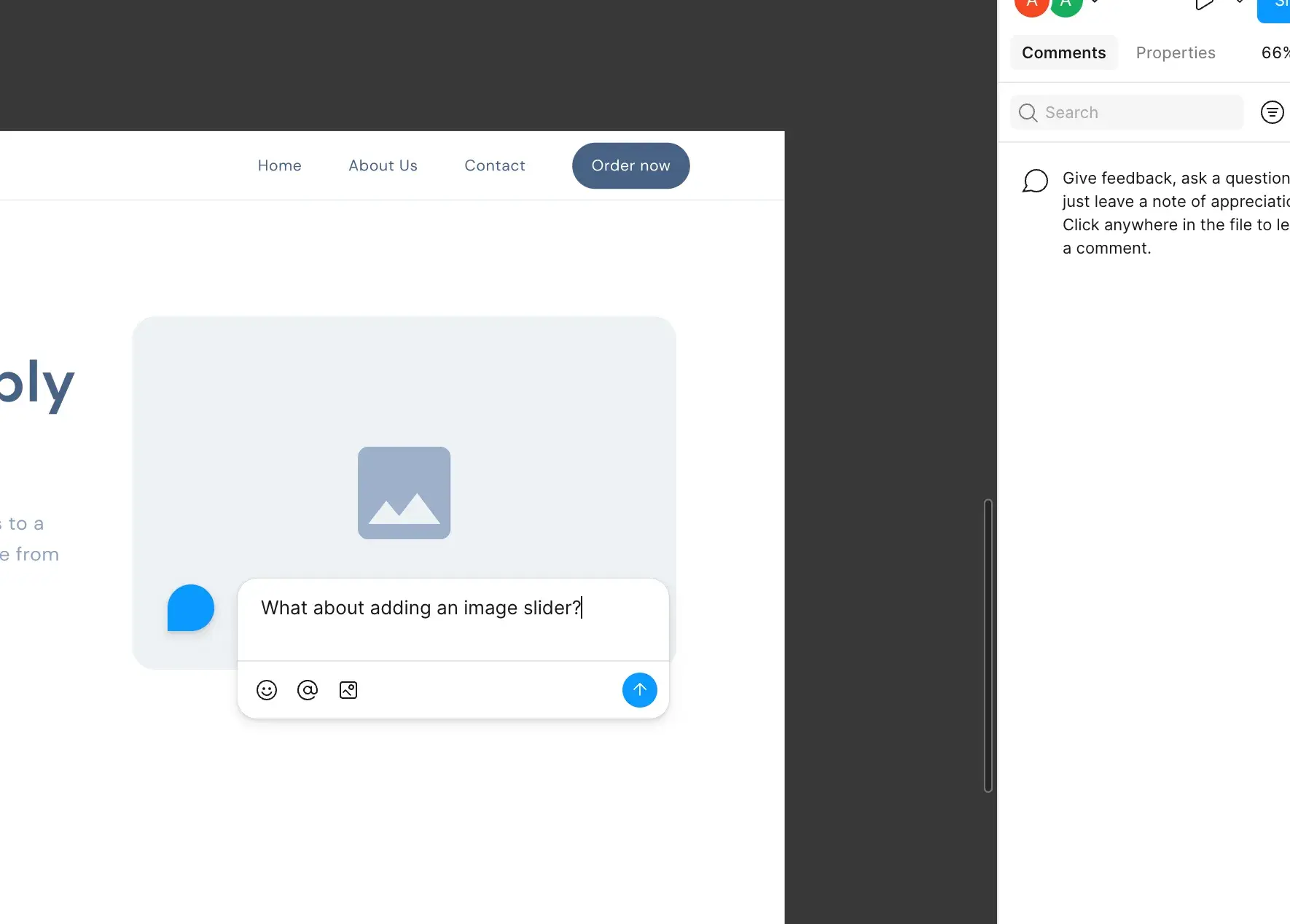This screenshot has width=1290, height=924.
Task: Submit the comment with the blue arrow
Action: pos(639,690)
